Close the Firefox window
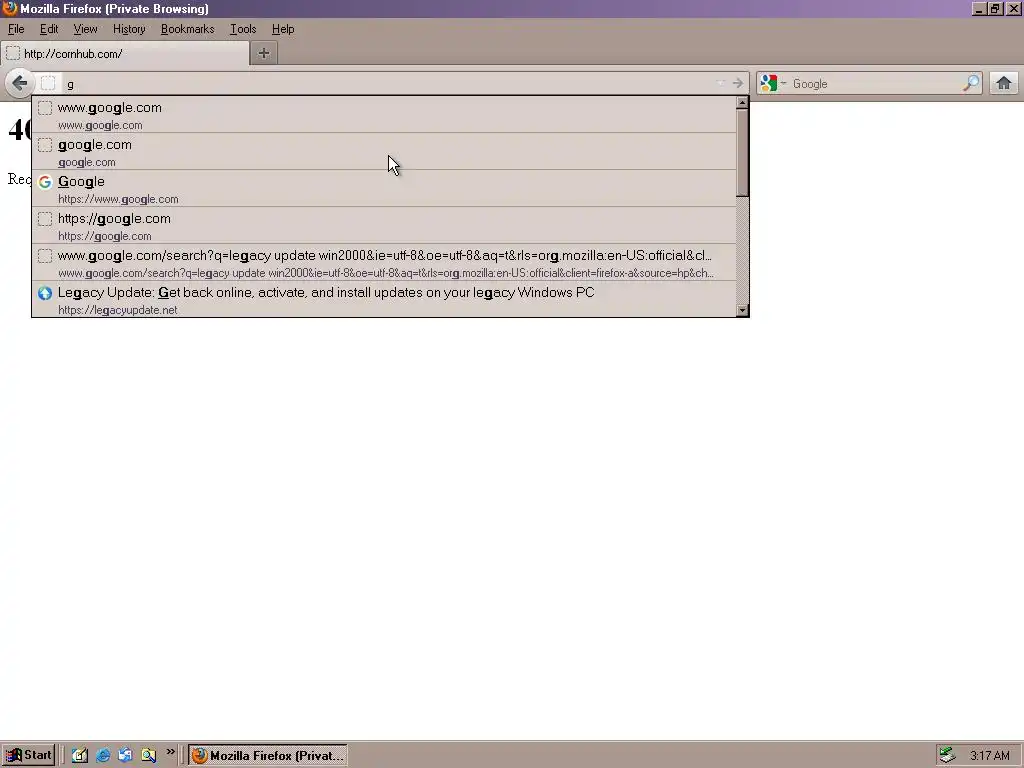 1013,8
